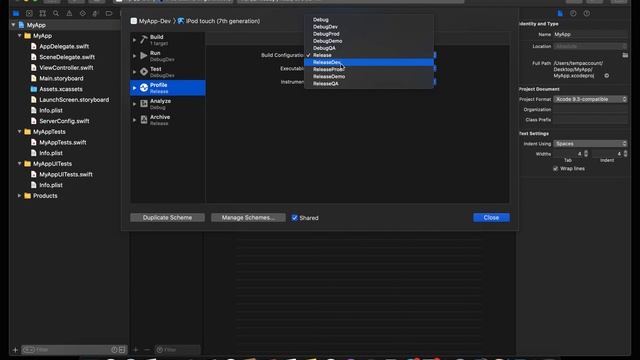Show the File inspector tab icon
The width and height of the screenshot is (640, 360).
click(560, 13)
